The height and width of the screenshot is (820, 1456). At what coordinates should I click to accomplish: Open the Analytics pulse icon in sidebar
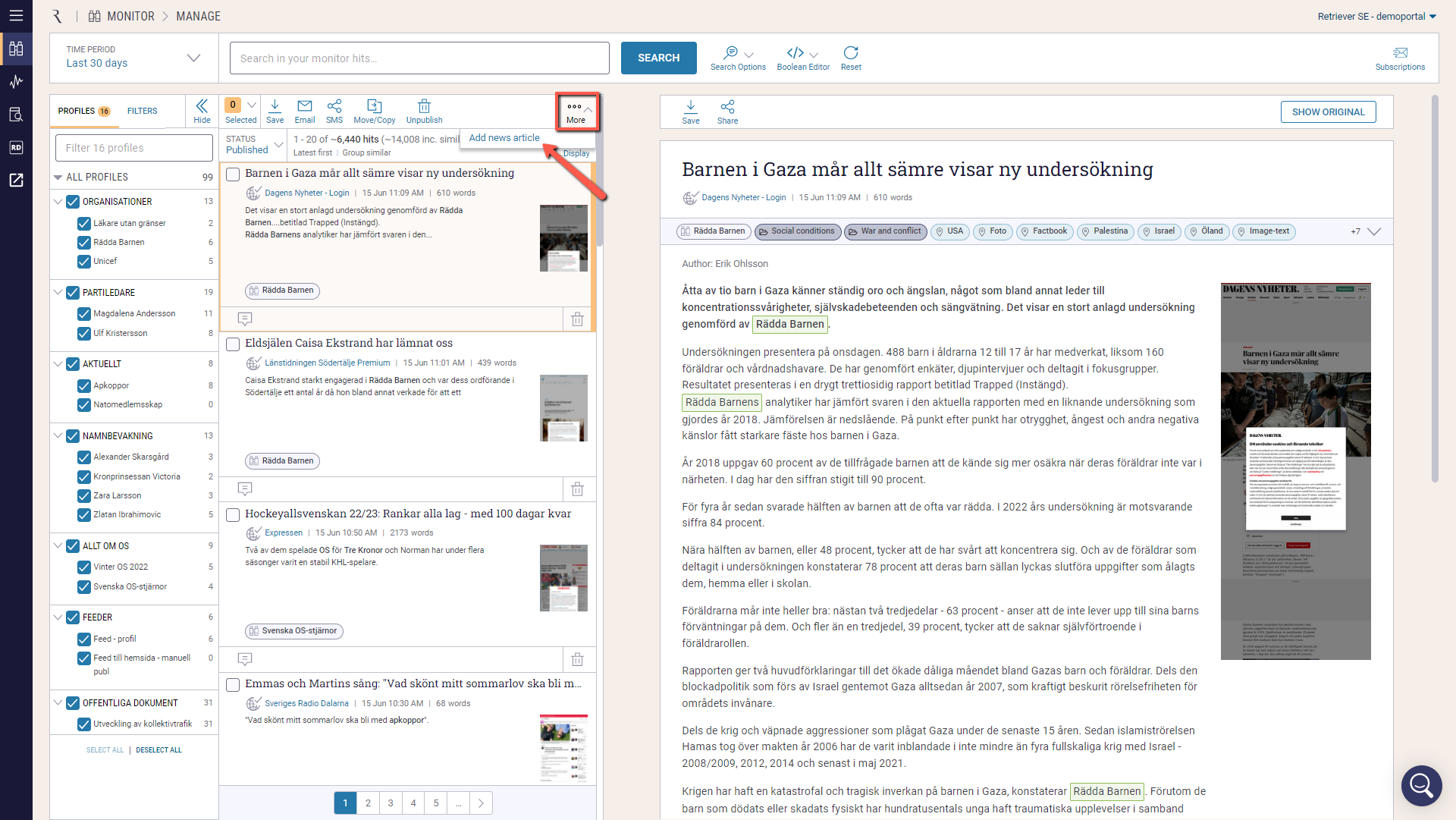16,82
